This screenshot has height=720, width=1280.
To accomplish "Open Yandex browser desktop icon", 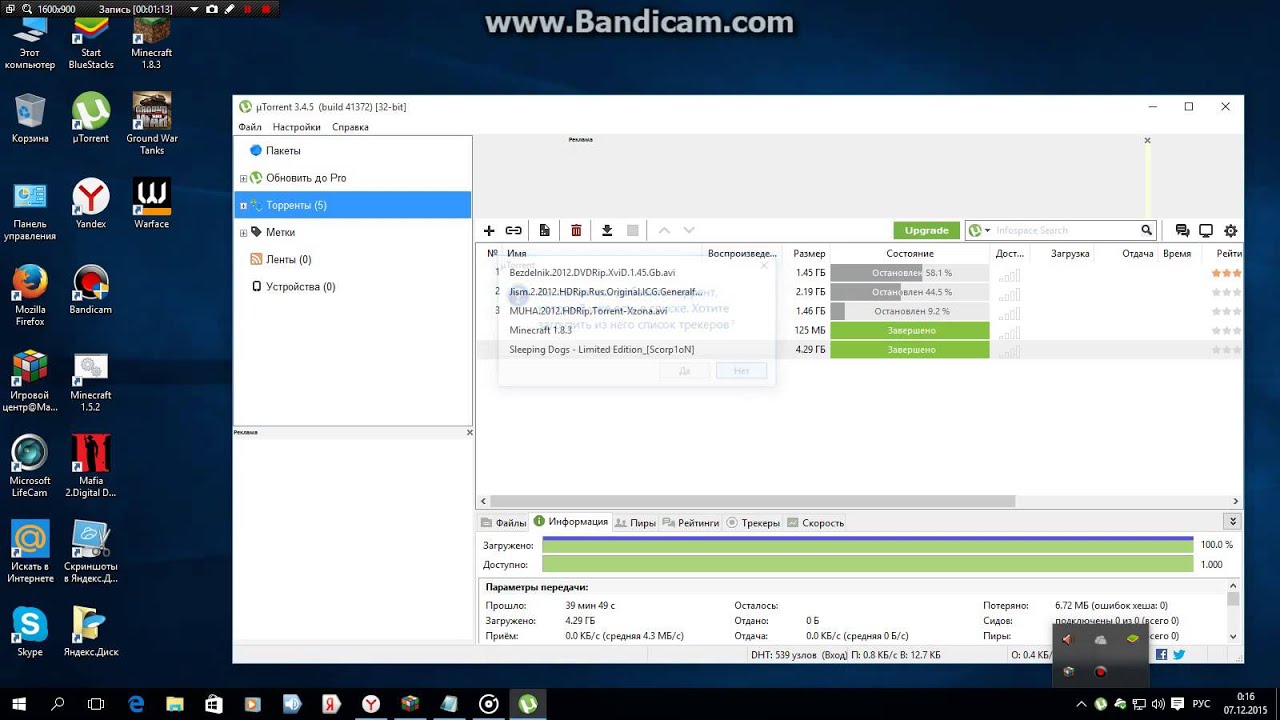I will pos(91,204).
